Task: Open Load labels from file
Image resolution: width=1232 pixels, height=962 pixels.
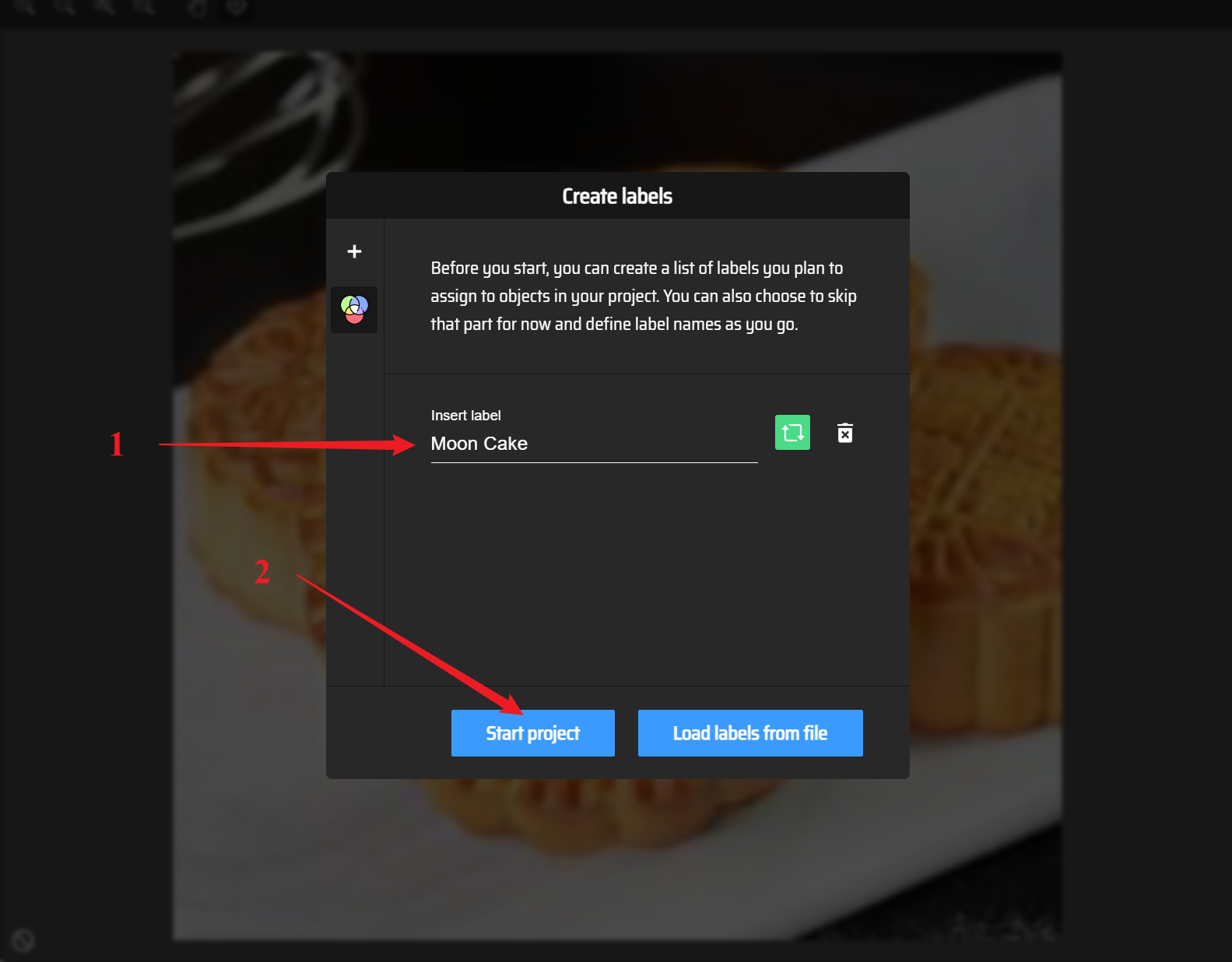Action: click(750, 733)
